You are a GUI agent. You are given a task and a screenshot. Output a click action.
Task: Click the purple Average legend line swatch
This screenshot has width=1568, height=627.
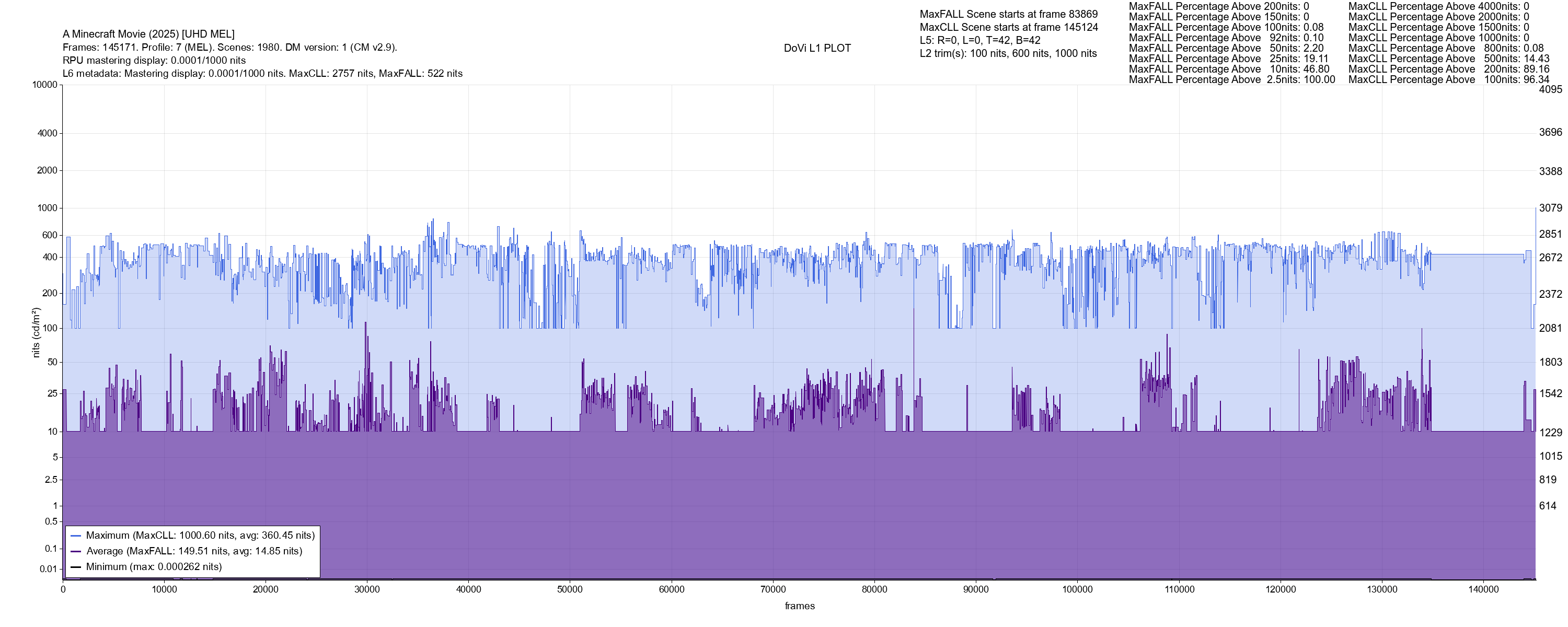click(x=75, y=552)
